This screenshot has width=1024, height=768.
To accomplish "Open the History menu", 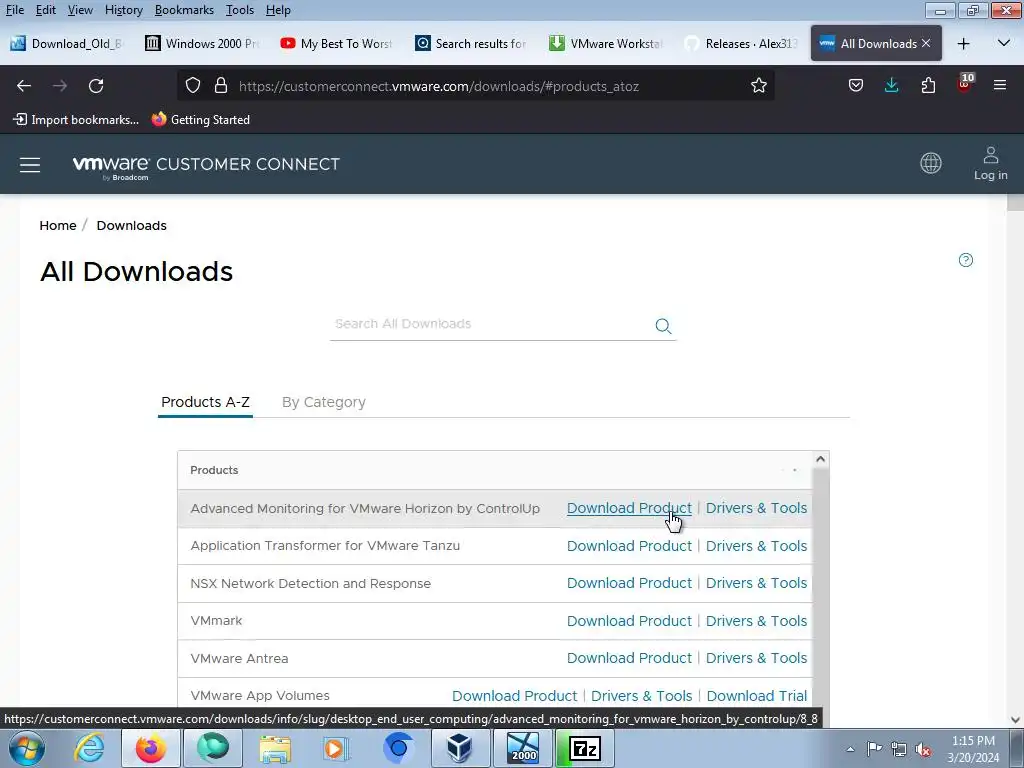I will pyautogui.click(x=123, y=10).
